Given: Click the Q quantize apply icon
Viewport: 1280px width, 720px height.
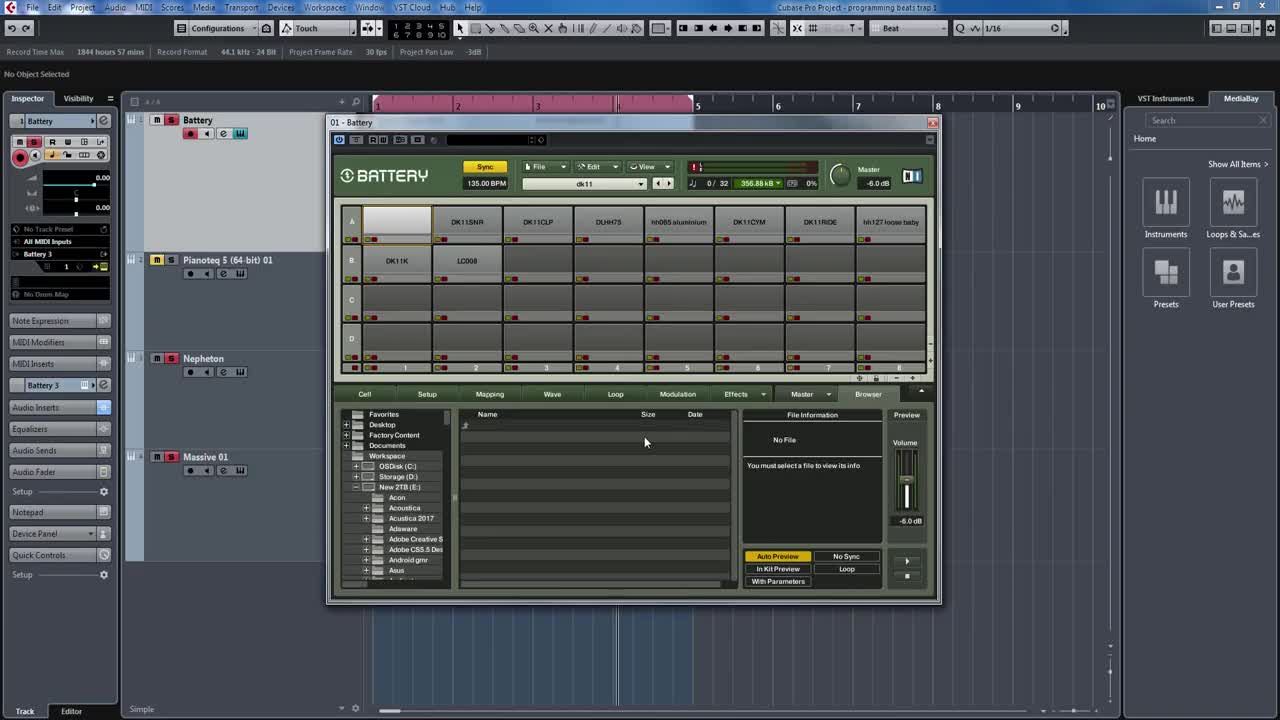Looking at the screenshot, I should point(960,28).
